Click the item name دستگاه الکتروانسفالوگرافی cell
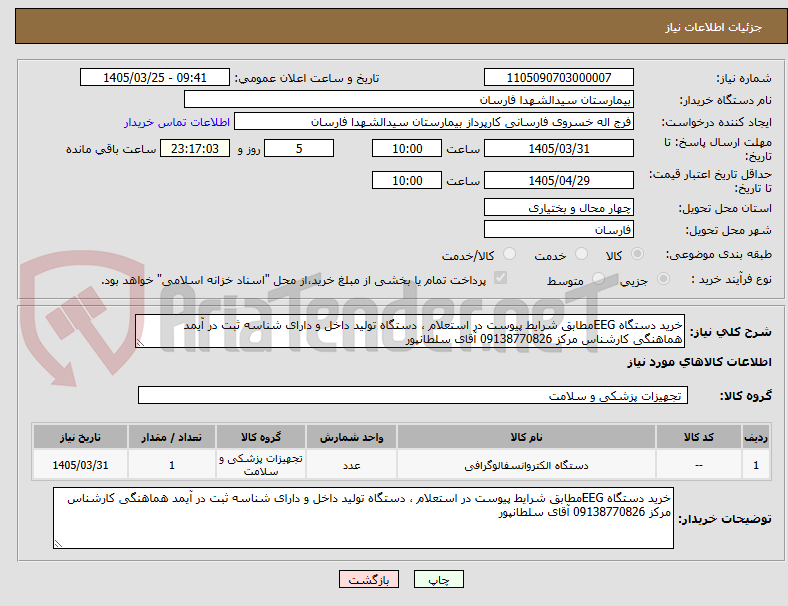This screenshot has width=788, height=606. (526, 465)
